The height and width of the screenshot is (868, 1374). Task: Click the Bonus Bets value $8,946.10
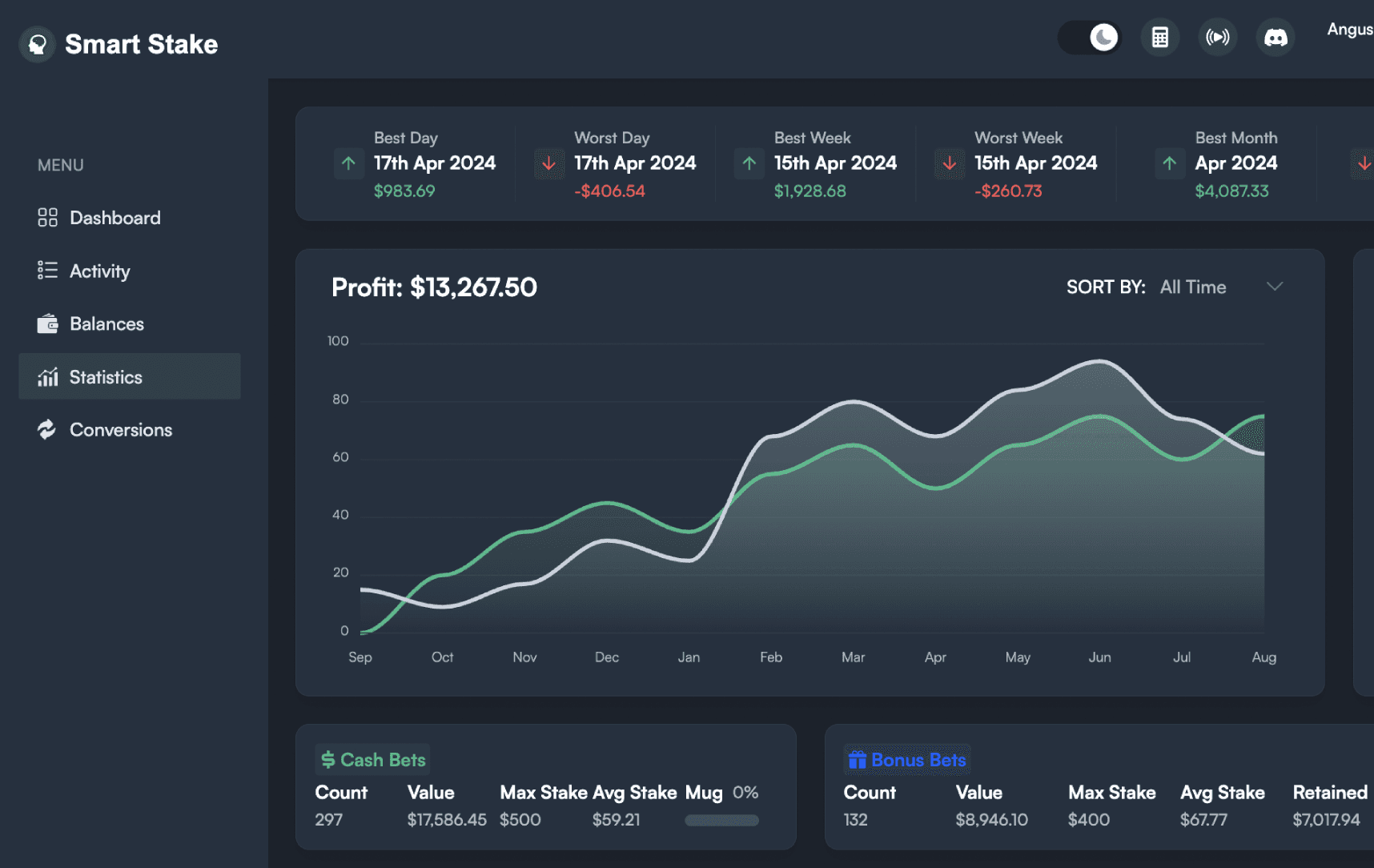[991, 819]
